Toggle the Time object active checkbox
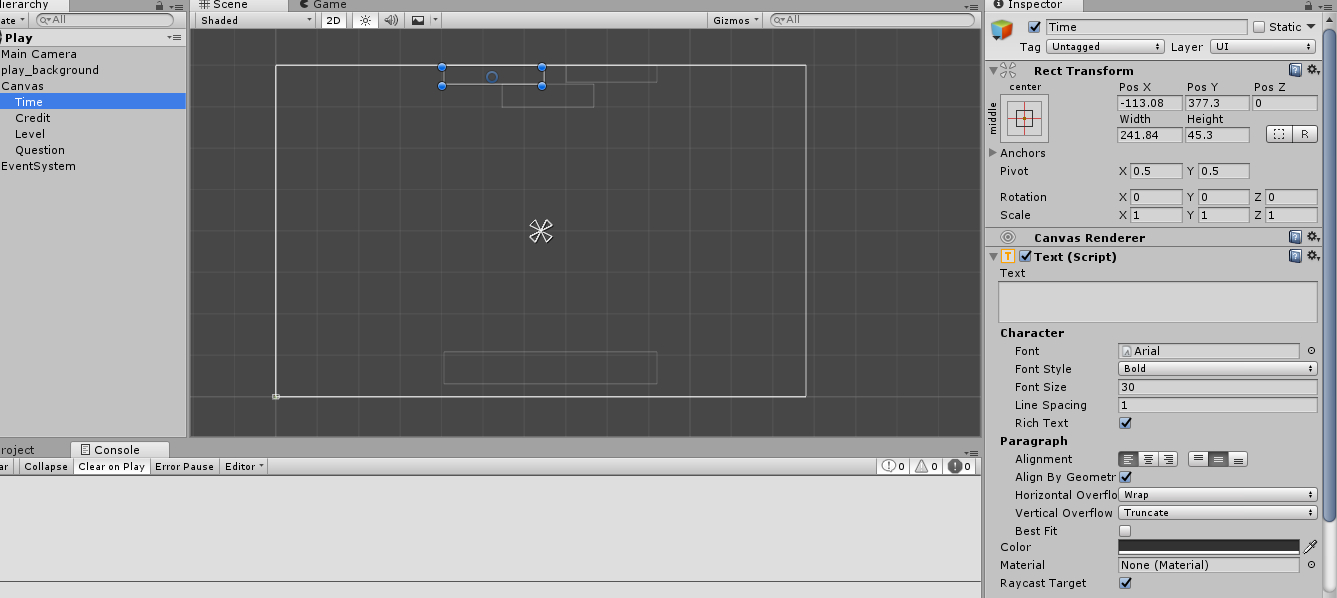The image size is (1337, 598). pyautogui.click(x=1034, y=27)
